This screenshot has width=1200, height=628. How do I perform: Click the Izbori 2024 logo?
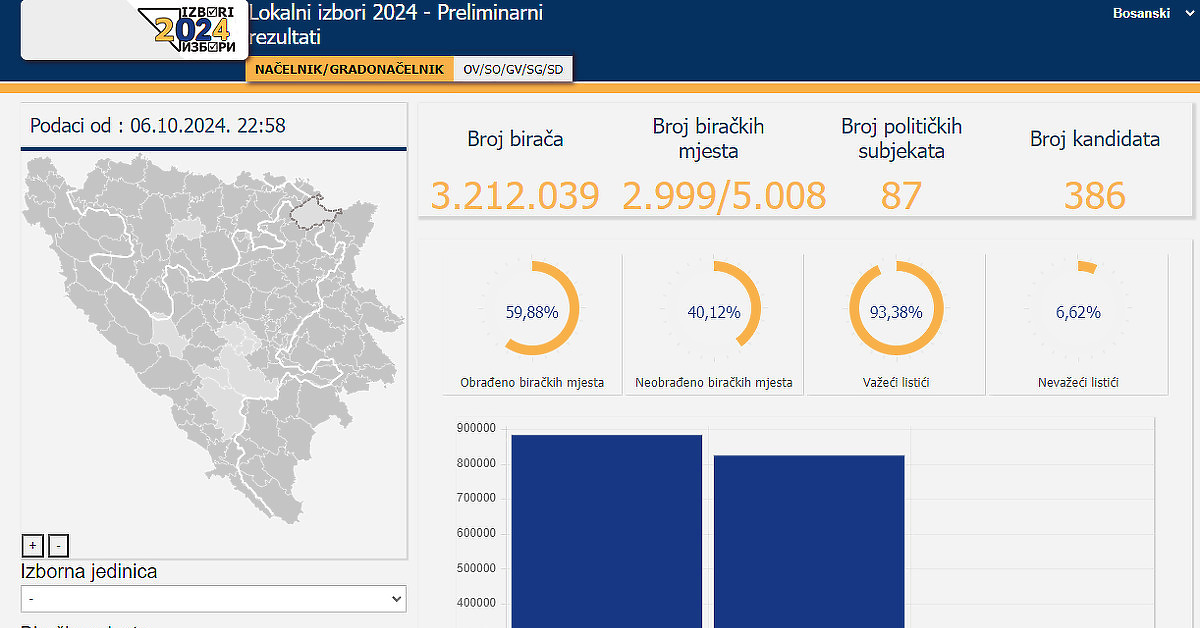pyautogui.click(x=194, y=28)
